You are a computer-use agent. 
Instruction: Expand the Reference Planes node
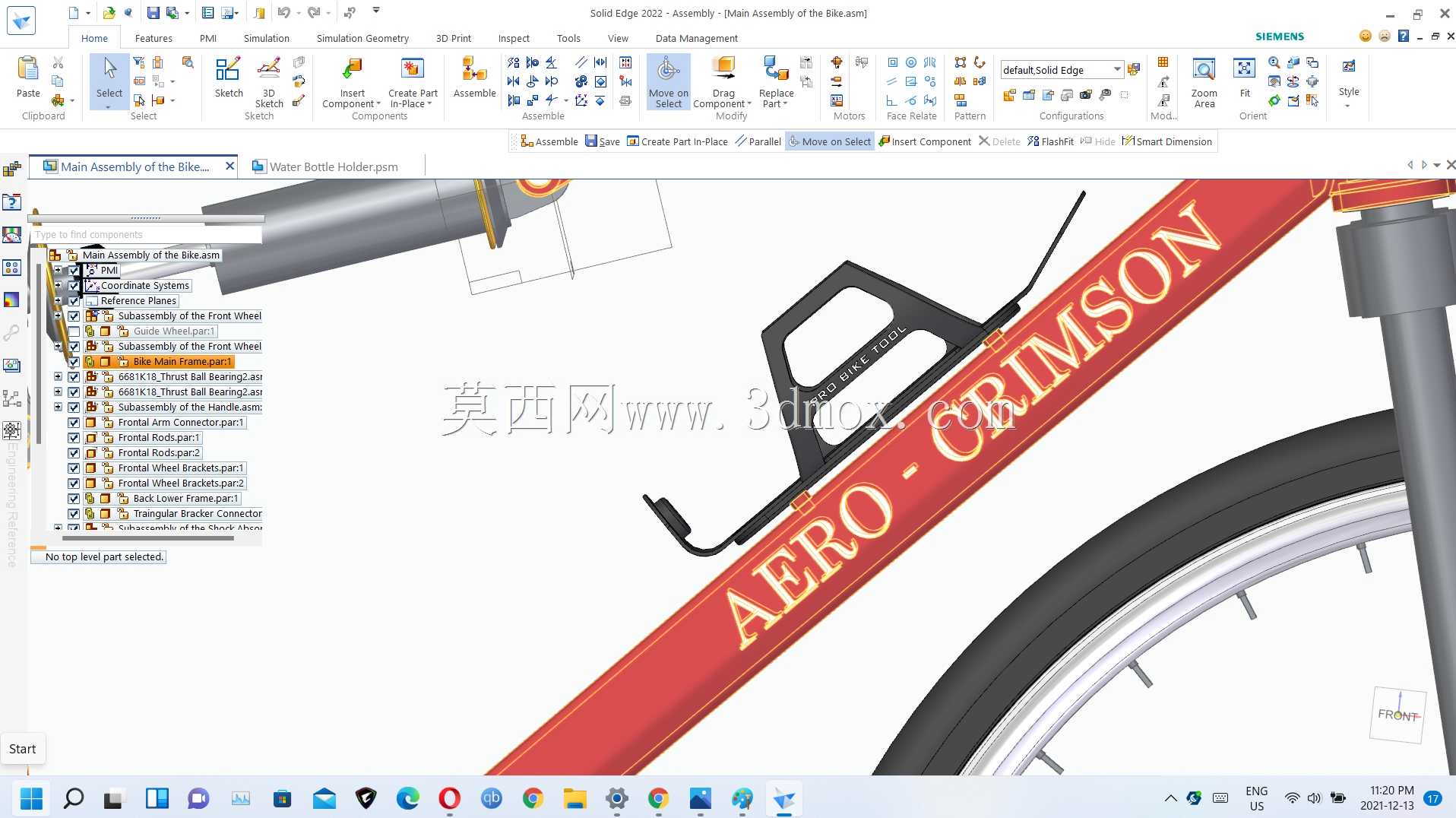58,300
